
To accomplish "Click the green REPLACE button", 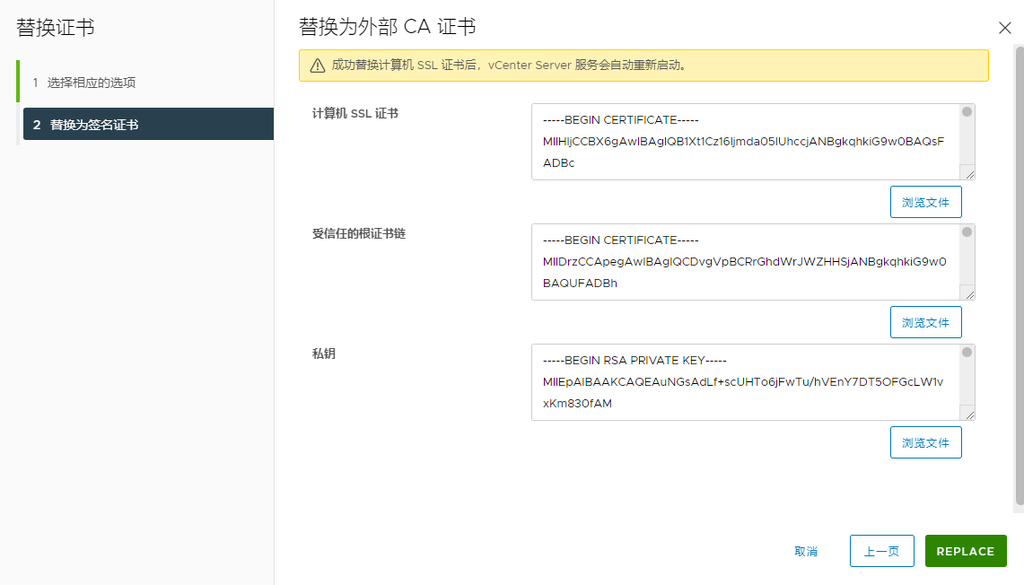I will click(965, 550).
